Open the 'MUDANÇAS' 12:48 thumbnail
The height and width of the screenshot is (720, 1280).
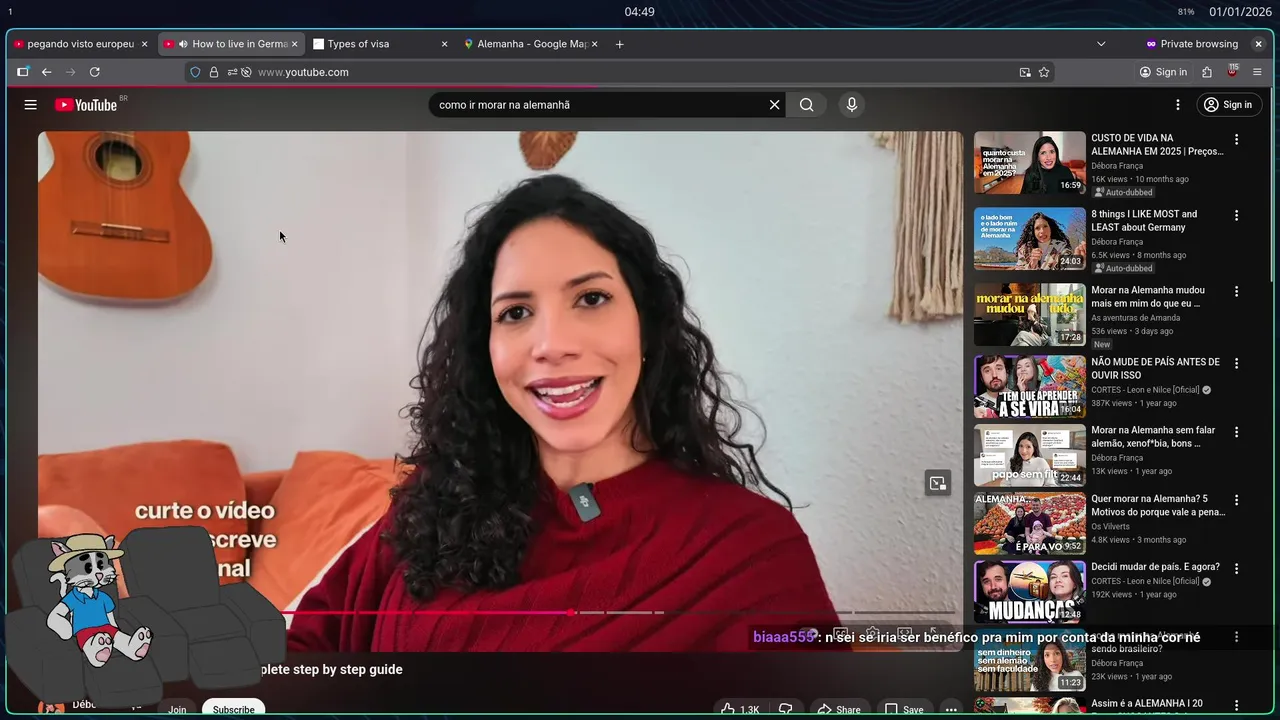point(1030,591)
